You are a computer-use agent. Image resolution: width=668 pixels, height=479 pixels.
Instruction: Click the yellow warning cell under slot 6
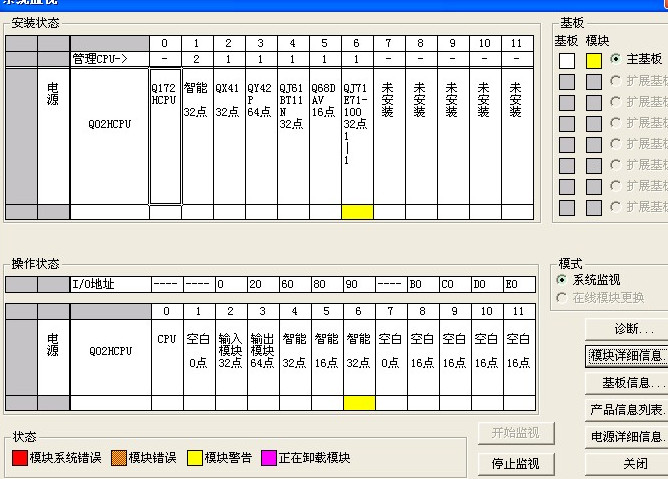[x=357, y=212]
